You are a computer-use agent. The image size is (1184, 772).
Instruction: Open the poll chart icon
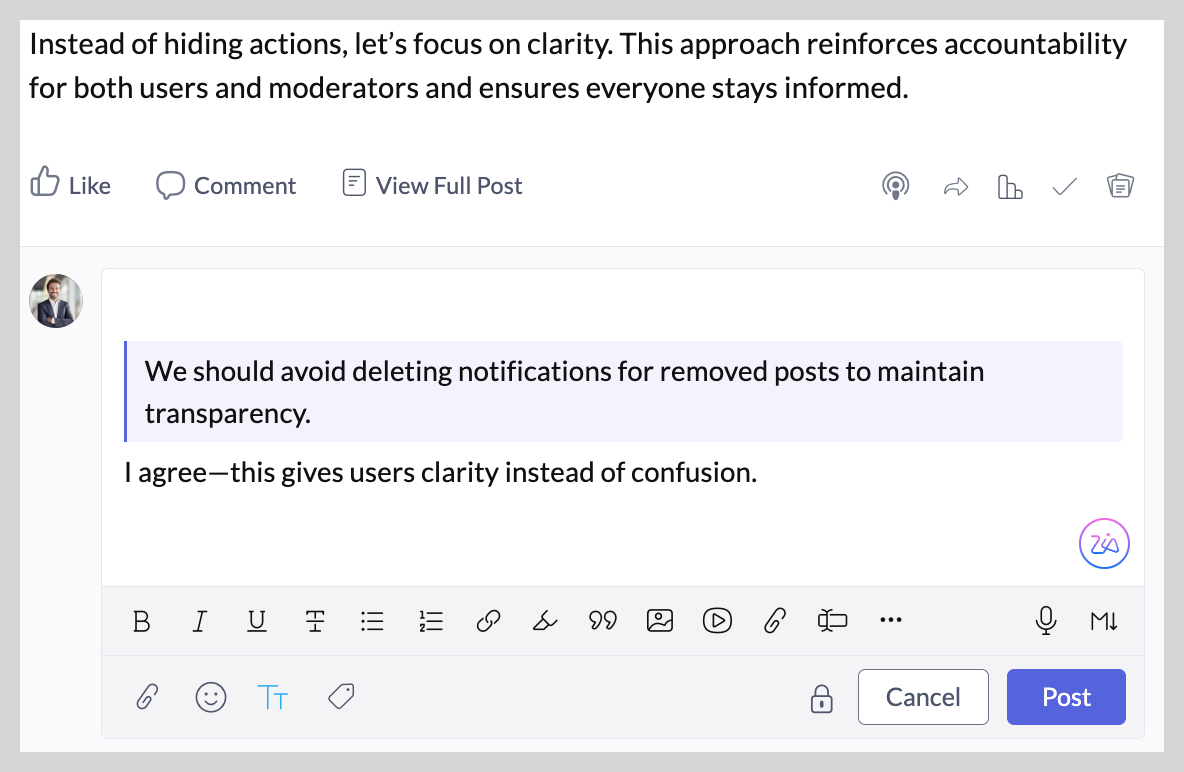click(x=1010, y=187)
